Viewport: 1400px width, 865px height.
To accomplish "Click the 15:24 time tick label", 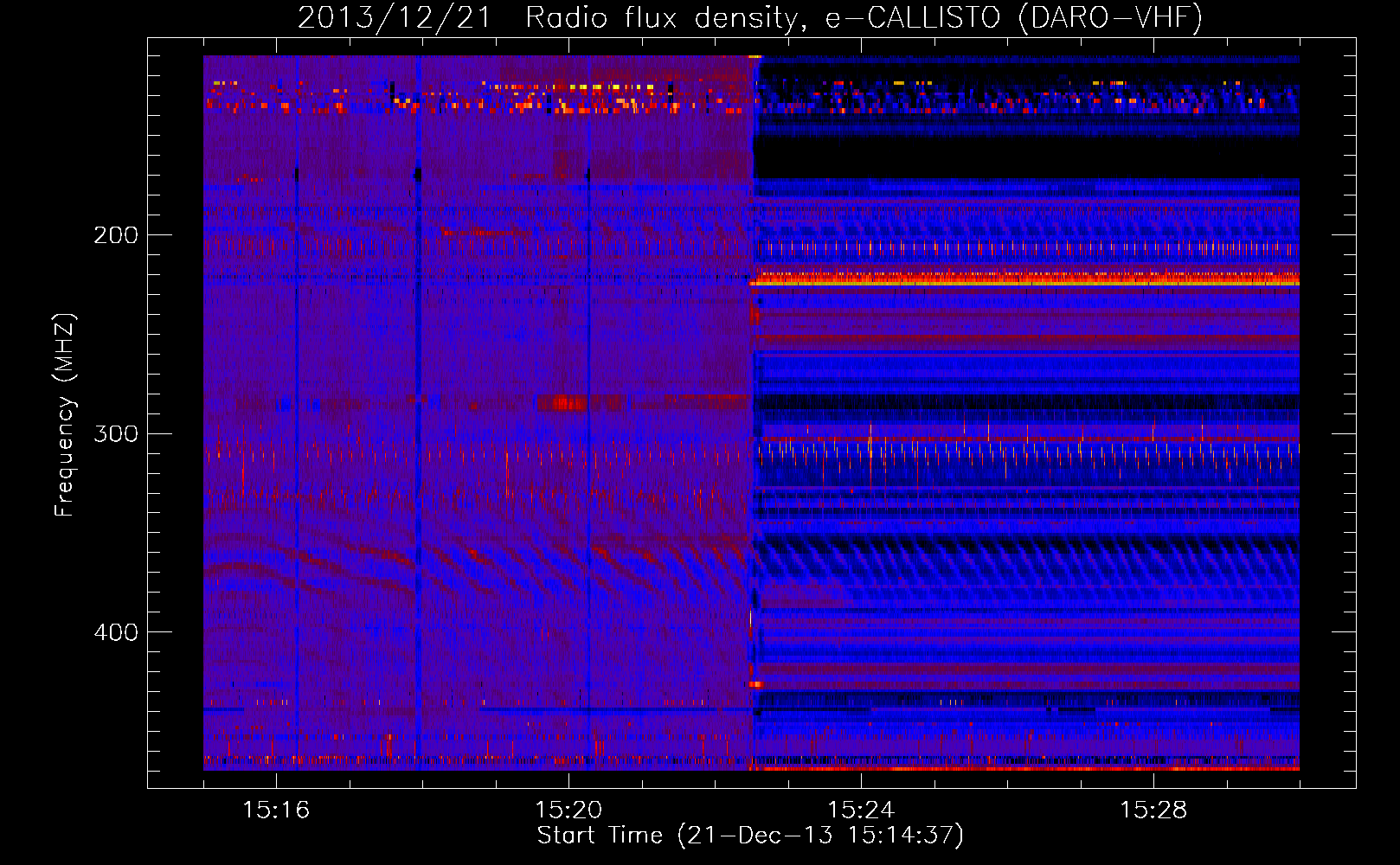I will (x=861, y=811).
